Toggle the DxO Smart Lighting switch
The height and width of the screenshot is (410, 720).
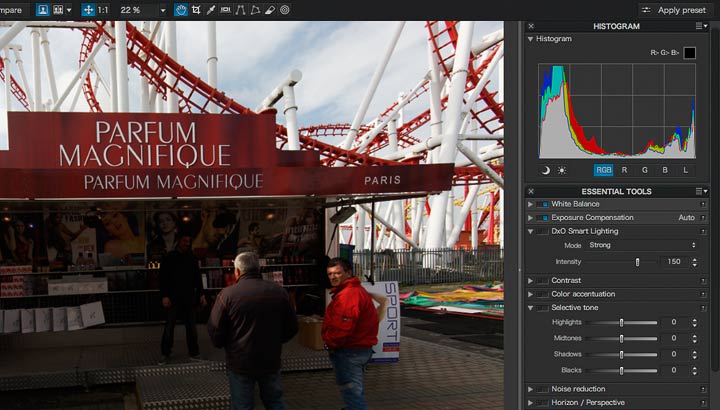tap(543, 231)
